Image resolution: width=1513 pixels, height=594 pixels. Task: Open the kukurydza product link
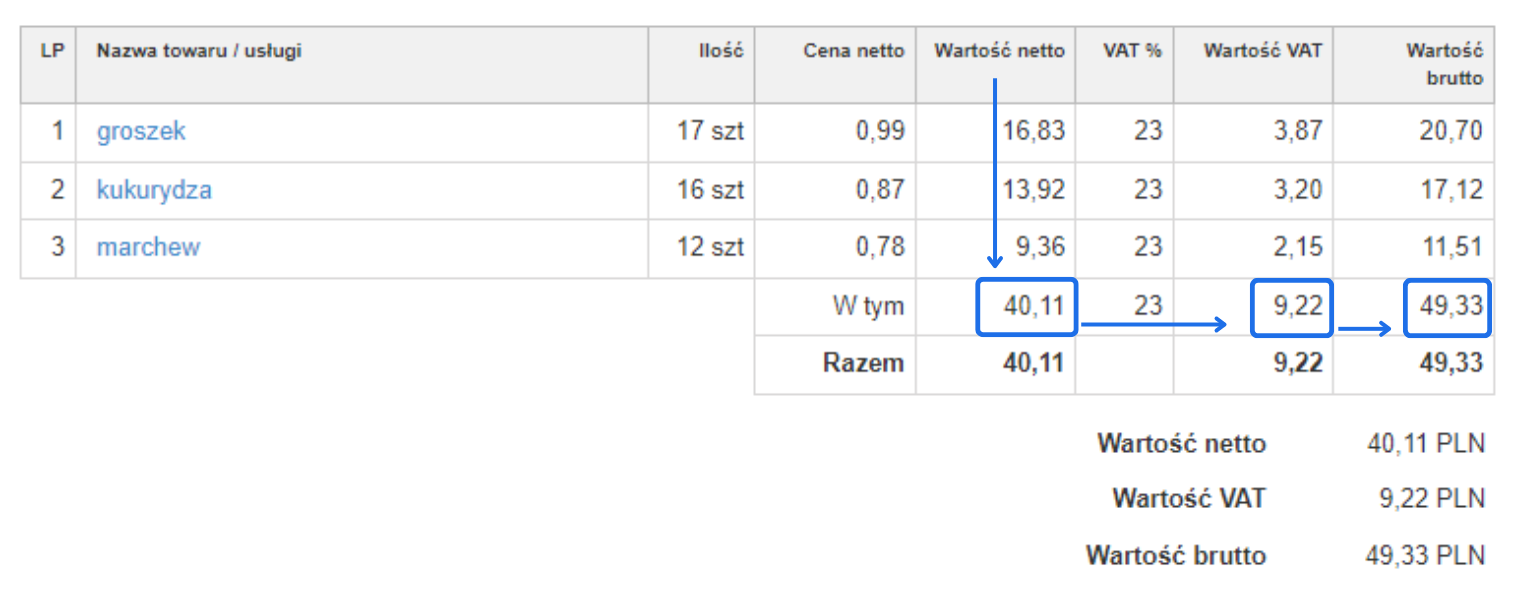(x=154, y=190)
